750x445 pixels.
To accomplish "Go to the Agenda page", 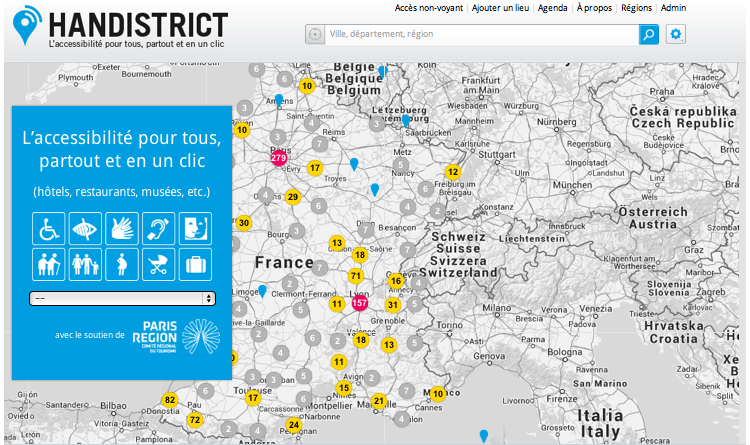I will [552, 8].
